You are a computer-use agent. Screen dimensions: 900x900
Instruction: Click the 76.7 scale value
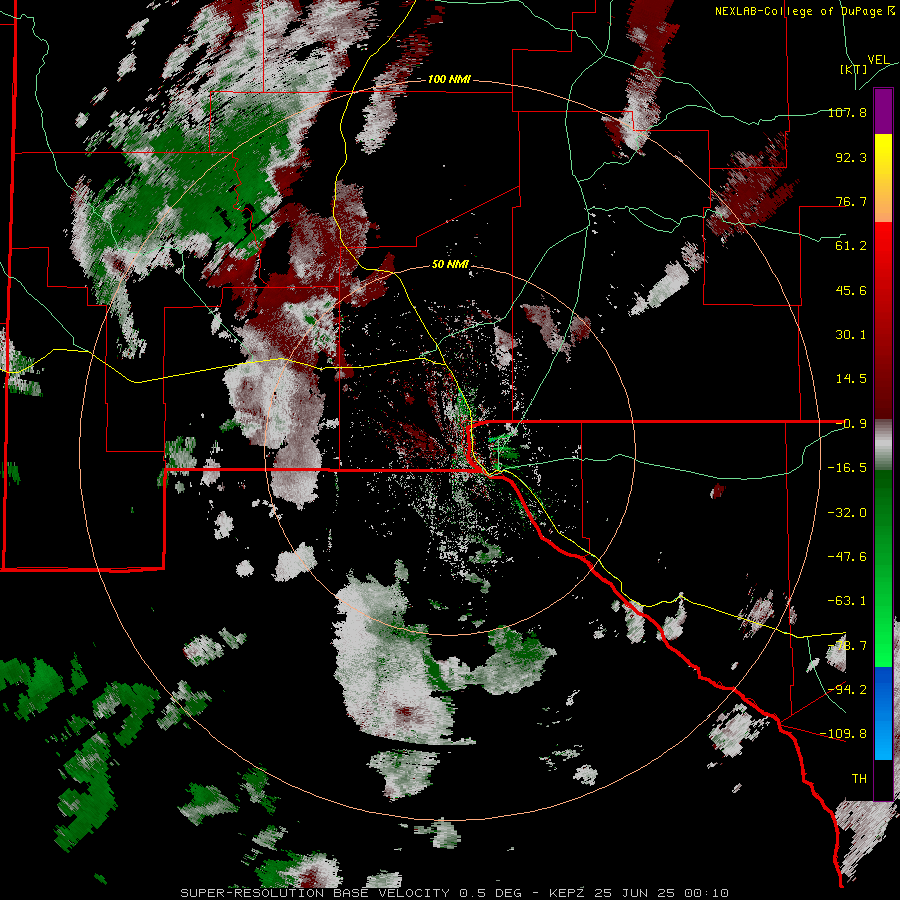(851, 201)
